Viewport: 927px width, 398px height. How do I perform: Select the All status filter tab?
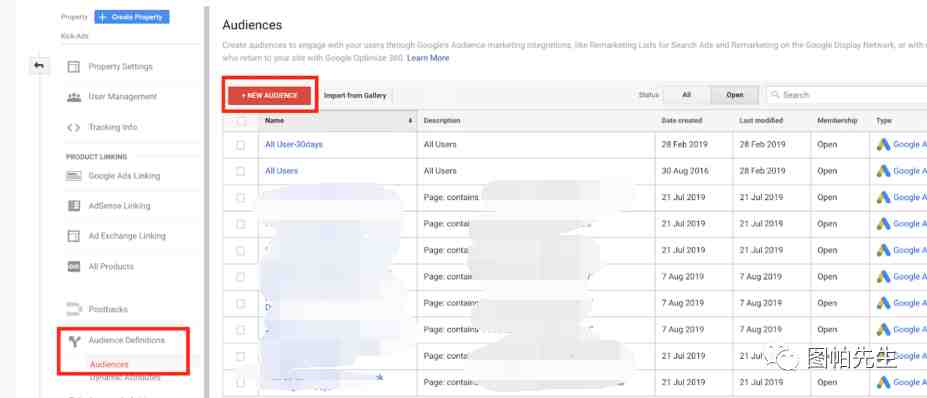click(686, 95)
